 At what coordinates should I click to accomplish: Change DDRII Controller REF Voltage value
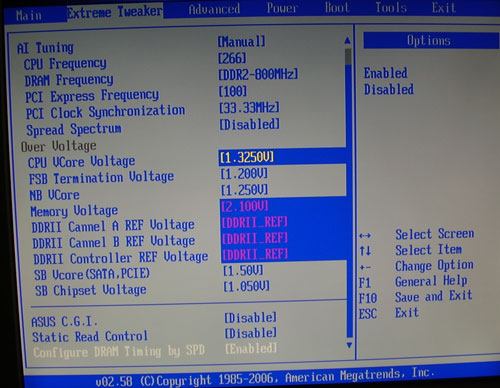[x=255, y=255]
